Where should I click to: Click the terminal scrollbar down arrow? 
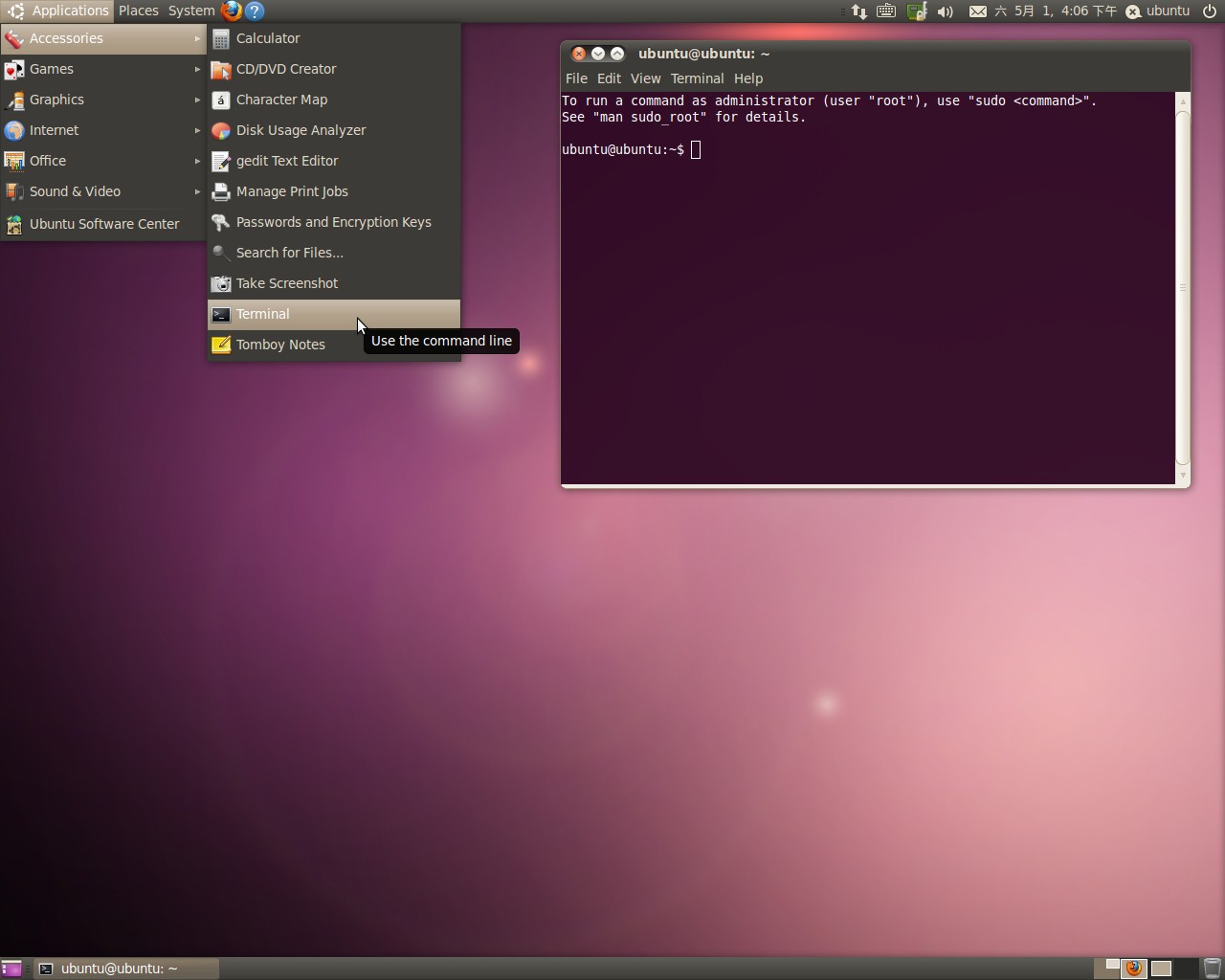[x=1183, y=475]
